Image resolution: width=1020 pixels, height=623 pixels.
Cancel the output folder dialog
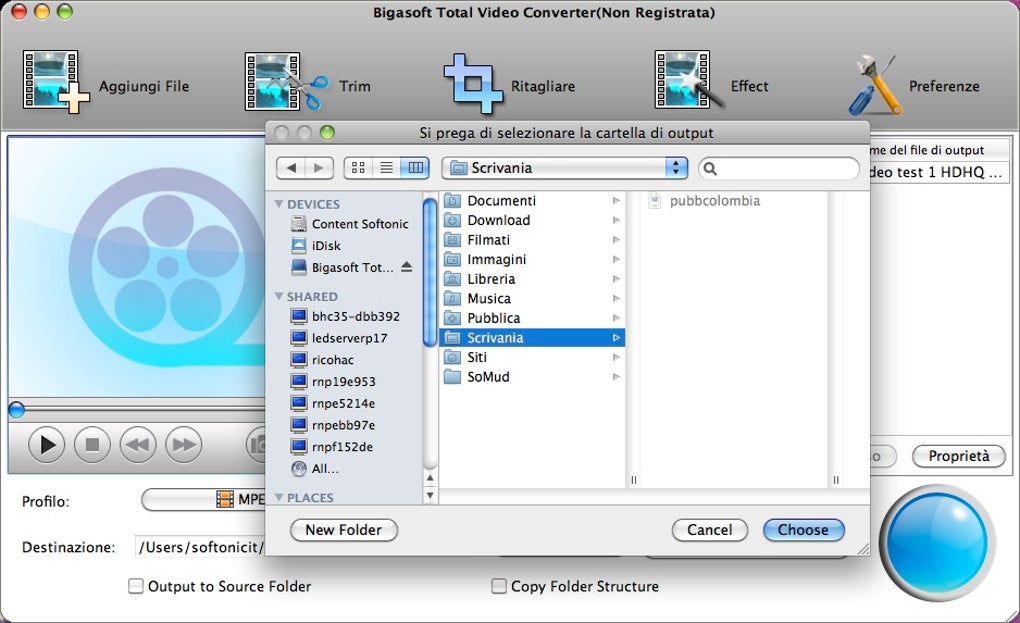(x=710, y=530)
